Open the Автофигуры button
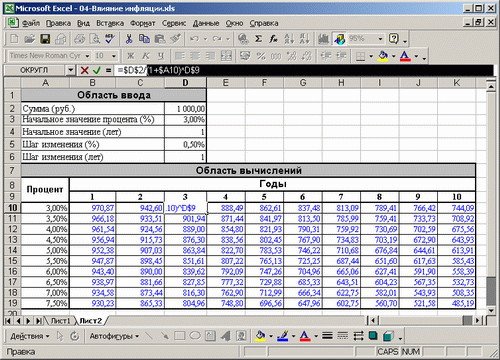The height and width of the screenshot is (360, 500). (114, 336)
